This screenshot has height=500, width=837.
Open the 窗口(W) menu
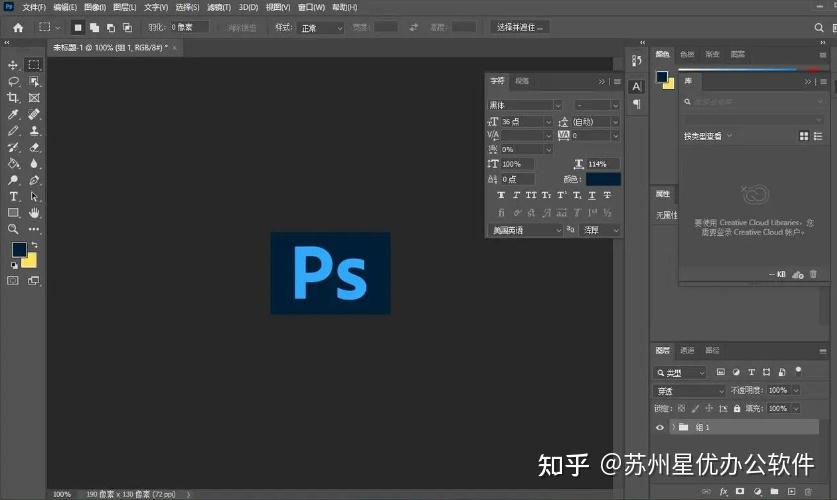[312, 7]
